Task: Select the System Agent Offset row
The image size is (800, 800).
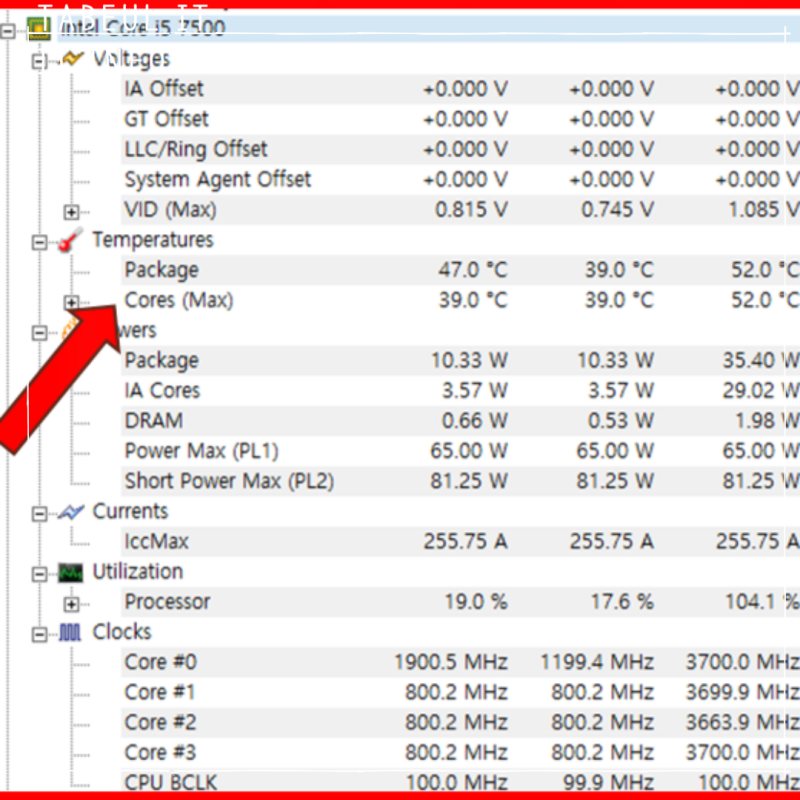Action: [459, 179]
